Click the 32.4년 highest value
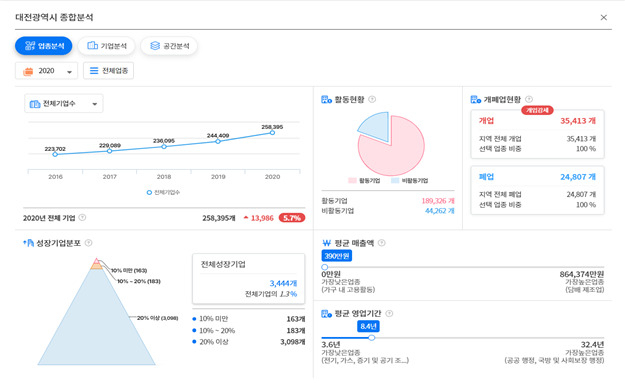The height and width of the screenshot is (383, 625). pyautogui.click(x=592, y=345)
